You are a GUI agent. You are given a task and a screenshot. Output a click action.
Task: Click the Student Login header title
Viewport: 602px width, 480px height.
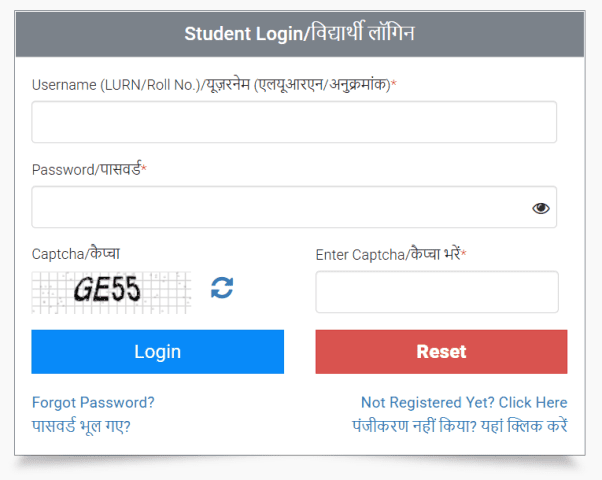(242, 34)
